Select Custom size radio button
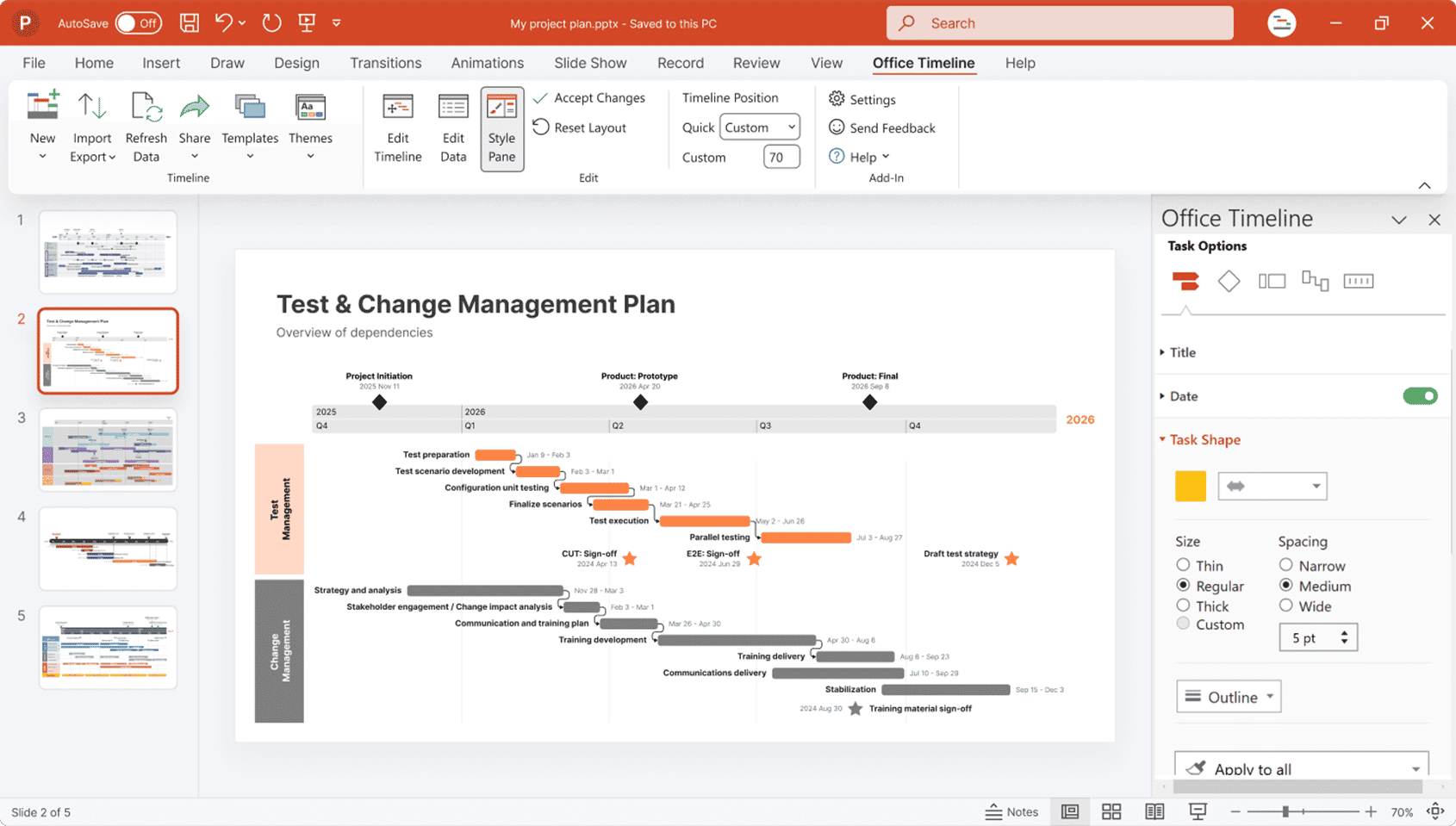The image size is (1456, 826). click(1183, 624)
